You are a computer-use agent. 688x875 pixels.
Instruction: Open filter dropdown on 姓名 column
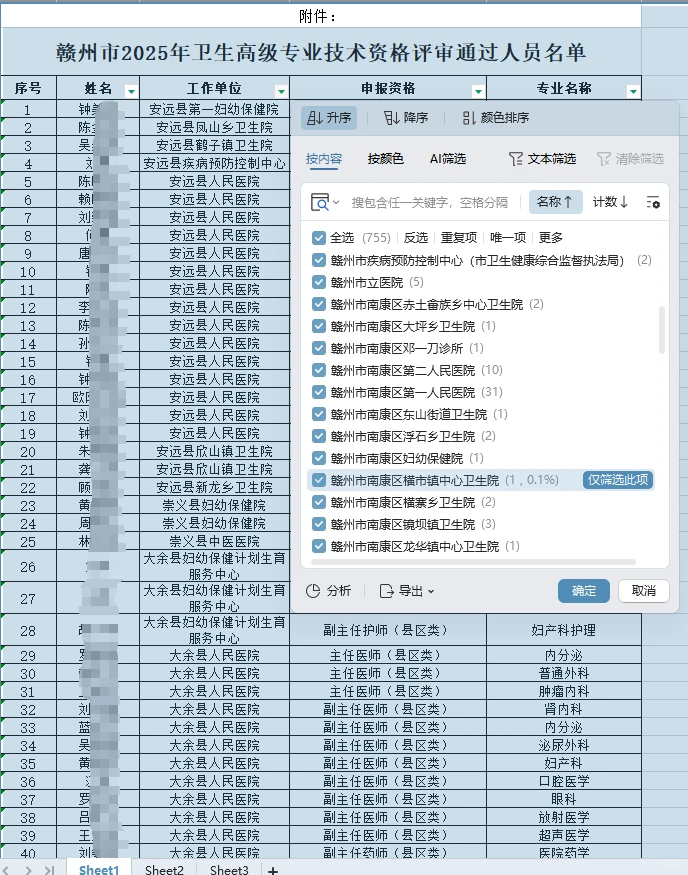pos(131,91)
